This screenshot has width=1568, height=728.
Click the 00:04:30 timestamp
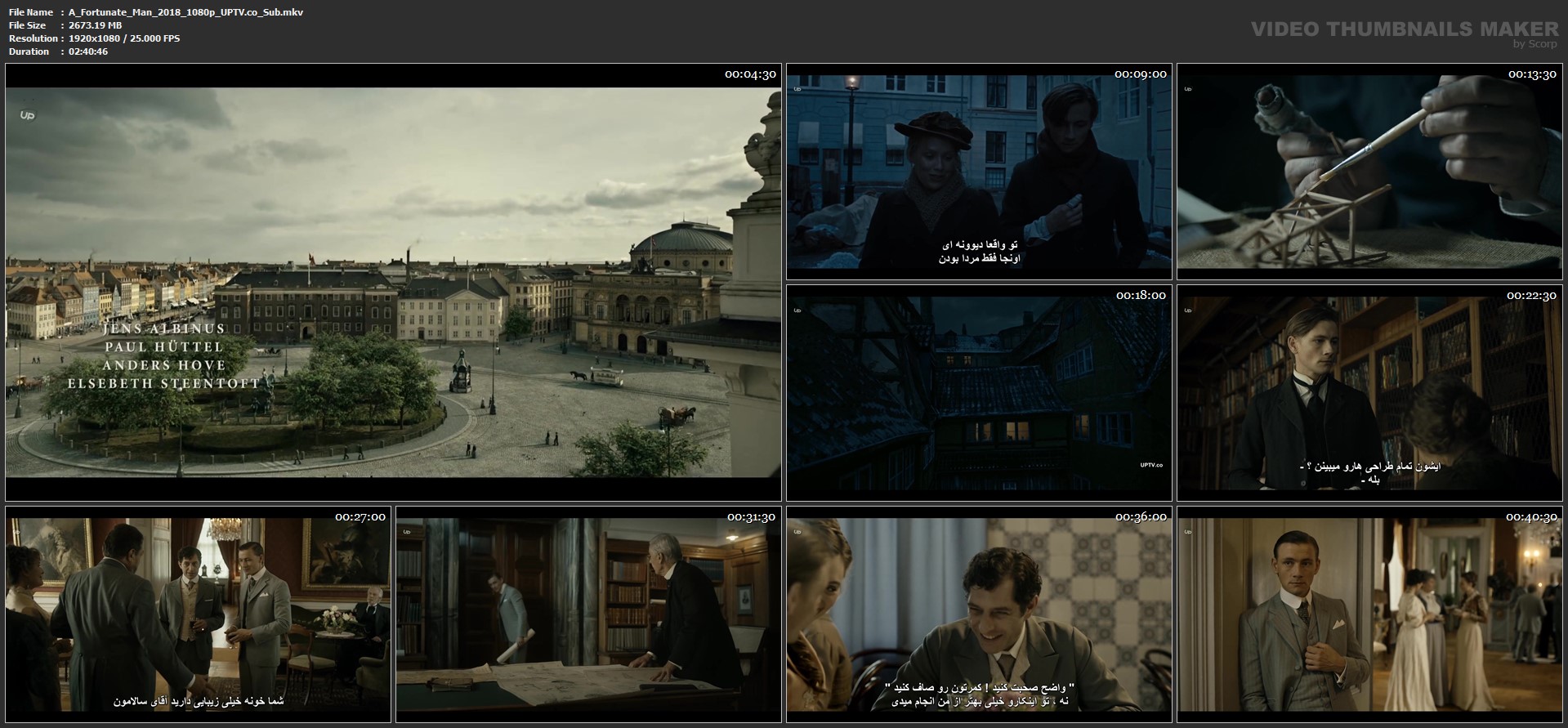coord(750,74)
